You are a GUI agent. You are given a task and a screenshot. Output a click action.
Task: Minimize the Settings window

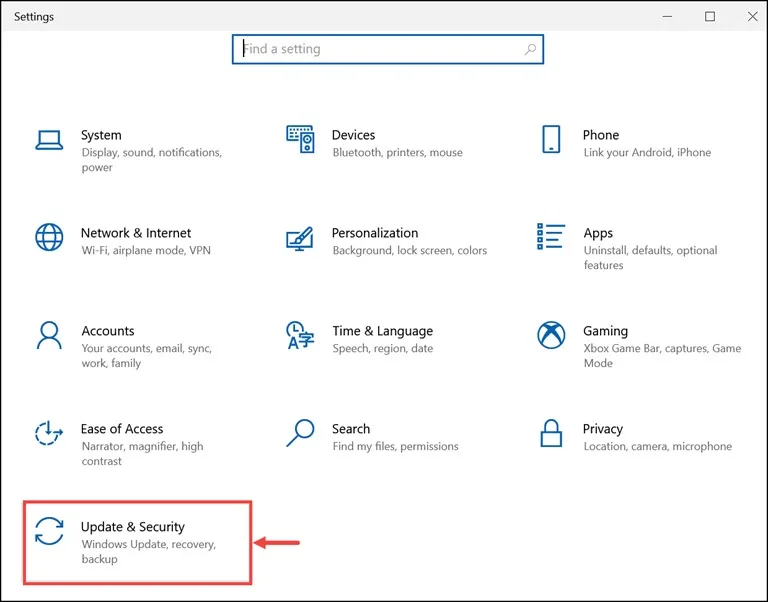click(667, 17)
